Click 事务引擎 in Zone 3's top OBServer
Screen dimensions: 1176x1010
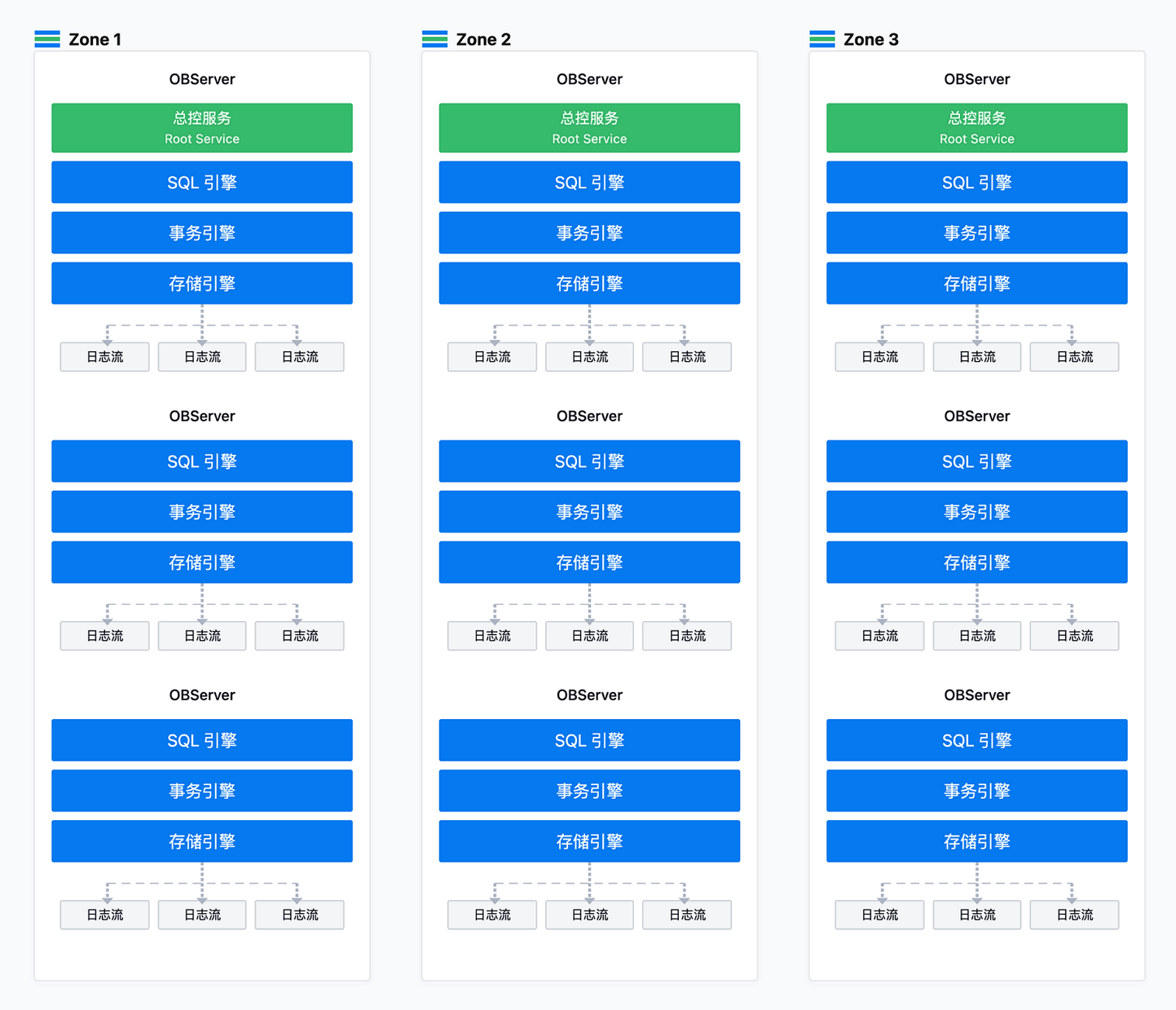pos(977,233)
